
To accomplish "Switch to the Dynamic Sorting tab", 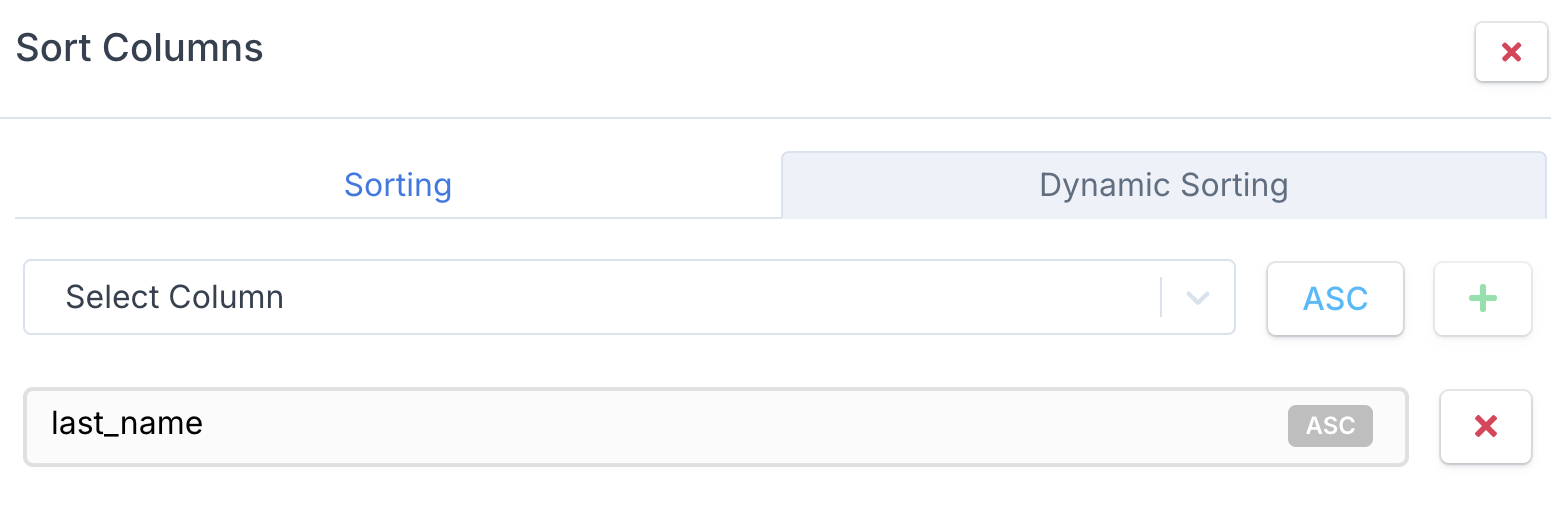I will tap(1163, 185).
